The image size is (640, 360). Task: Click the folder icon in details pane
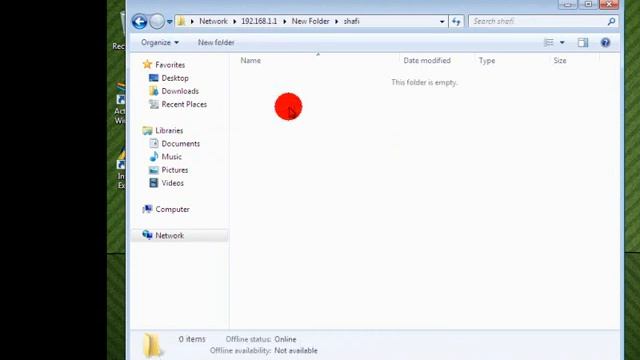[x=153, y=345]
